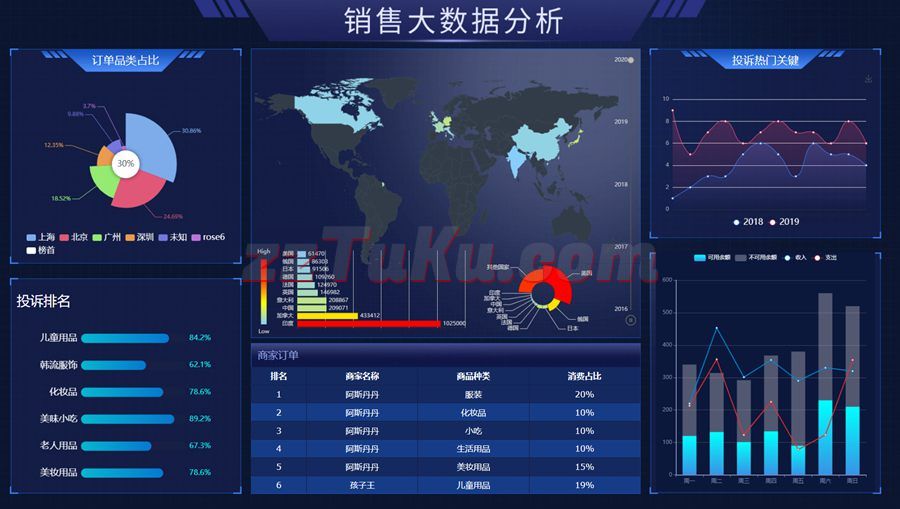The height and width of the screenshot is (509, 900).
Task: Toggle the 北京 pie legend entry
Action: (64, 237)
